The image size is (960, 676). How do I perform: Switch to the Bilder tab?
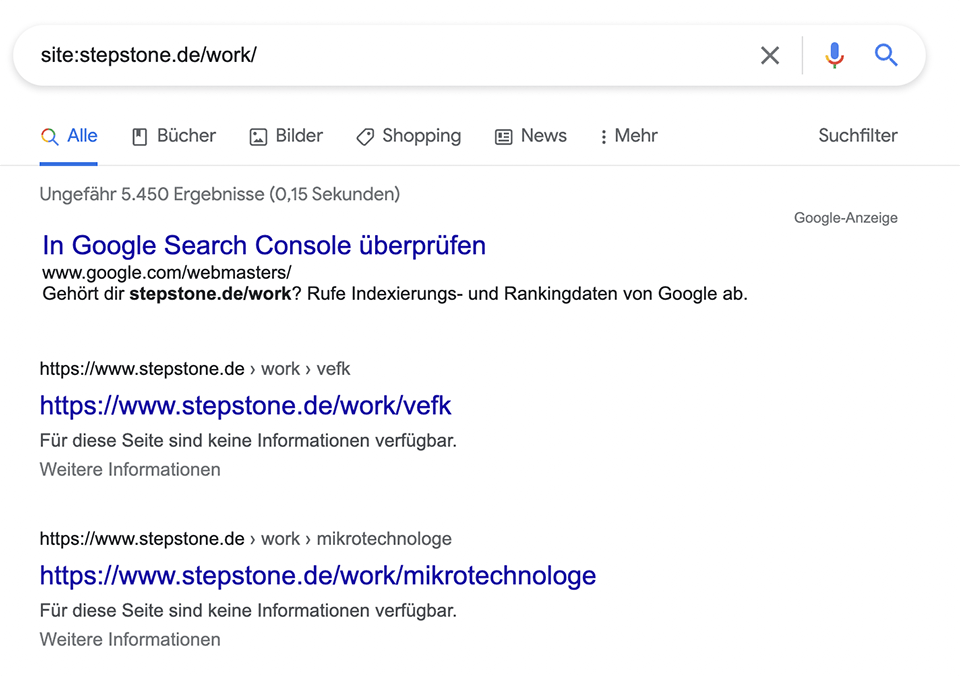pyautogui.click(x=286, y=136)
